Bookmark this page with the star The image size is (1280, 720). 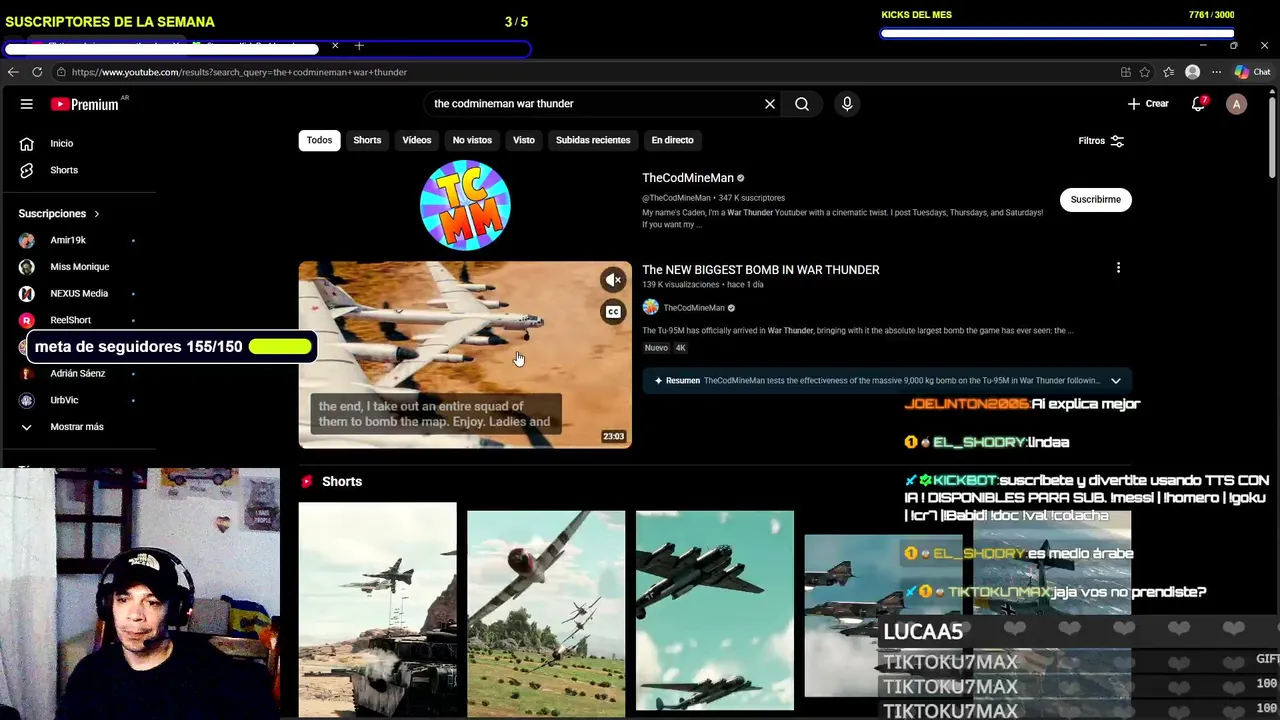pos(1145,72)
